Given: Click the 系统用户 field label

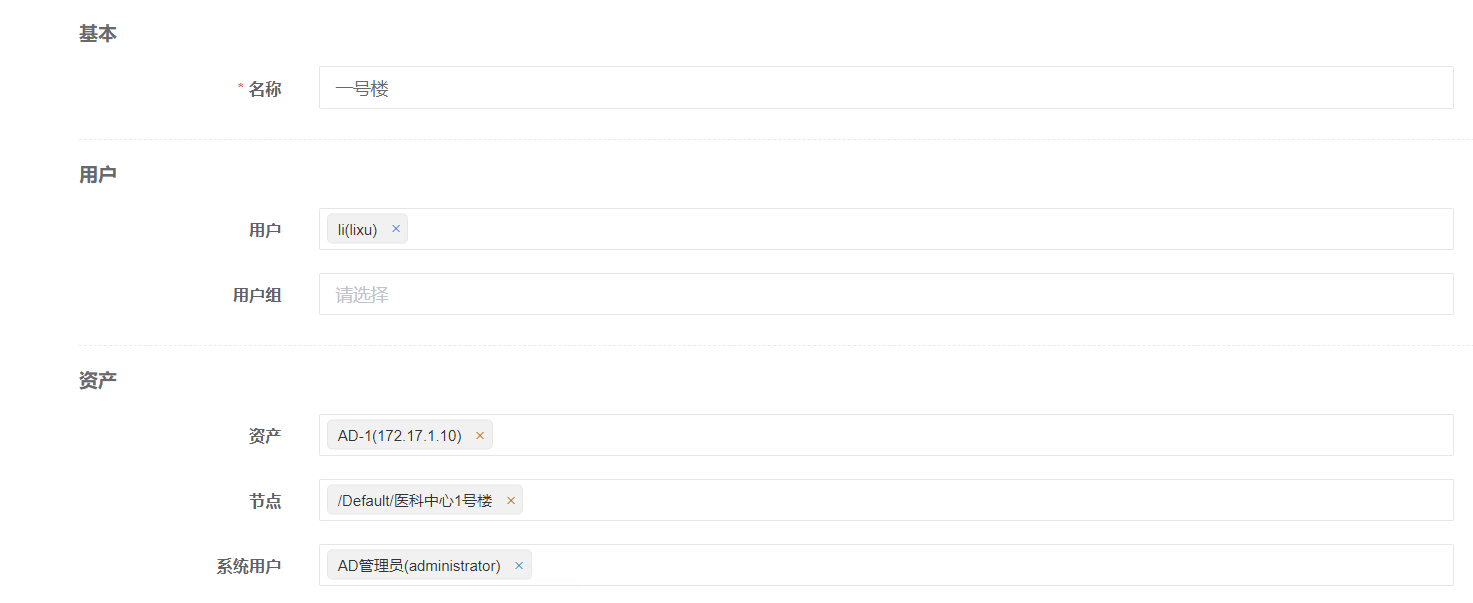Looking at the screenshot, I should click(249, 566).
